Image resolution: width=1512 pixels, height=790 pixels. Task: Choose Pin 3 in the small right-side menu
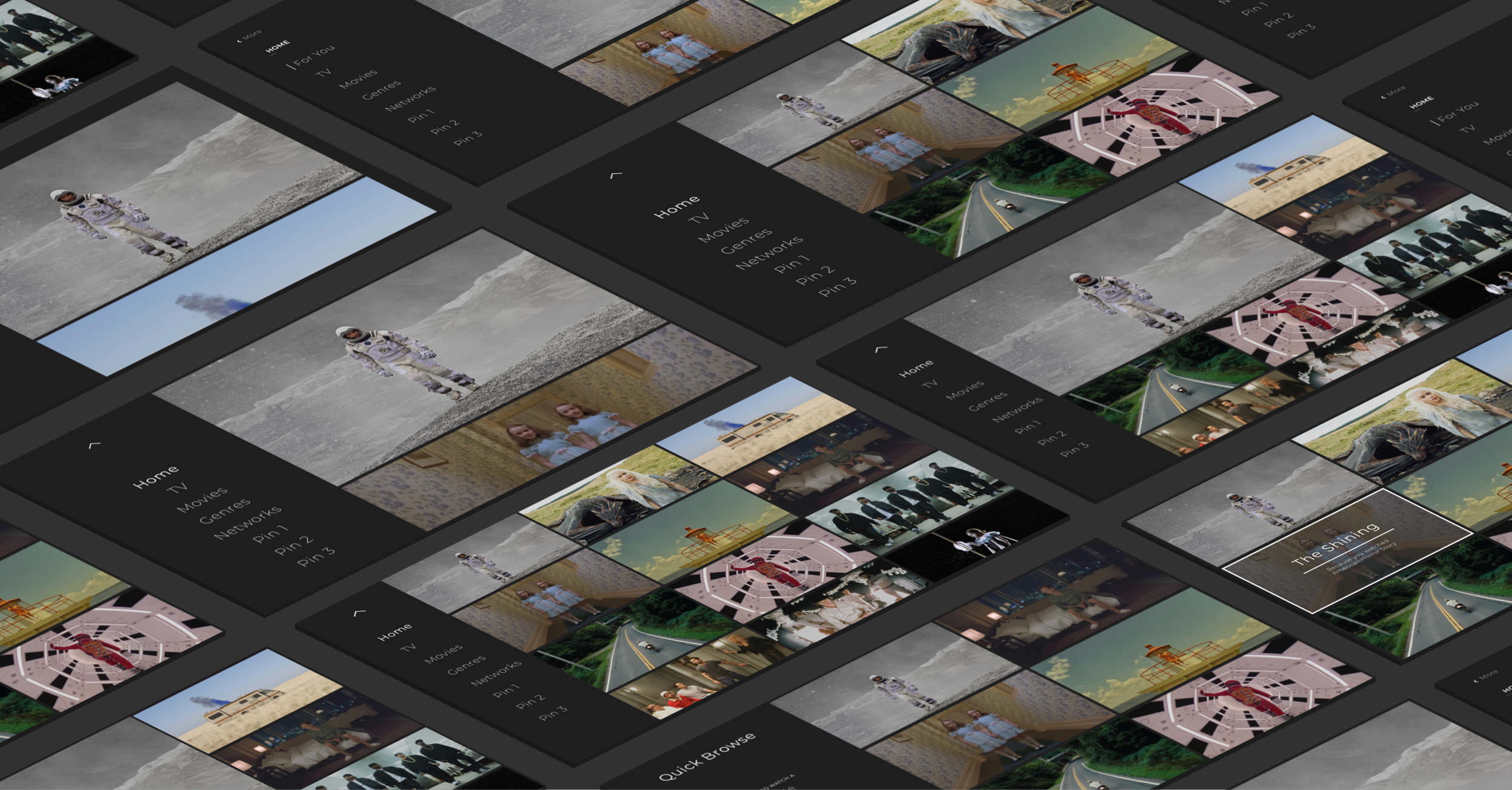[1074, 449]
